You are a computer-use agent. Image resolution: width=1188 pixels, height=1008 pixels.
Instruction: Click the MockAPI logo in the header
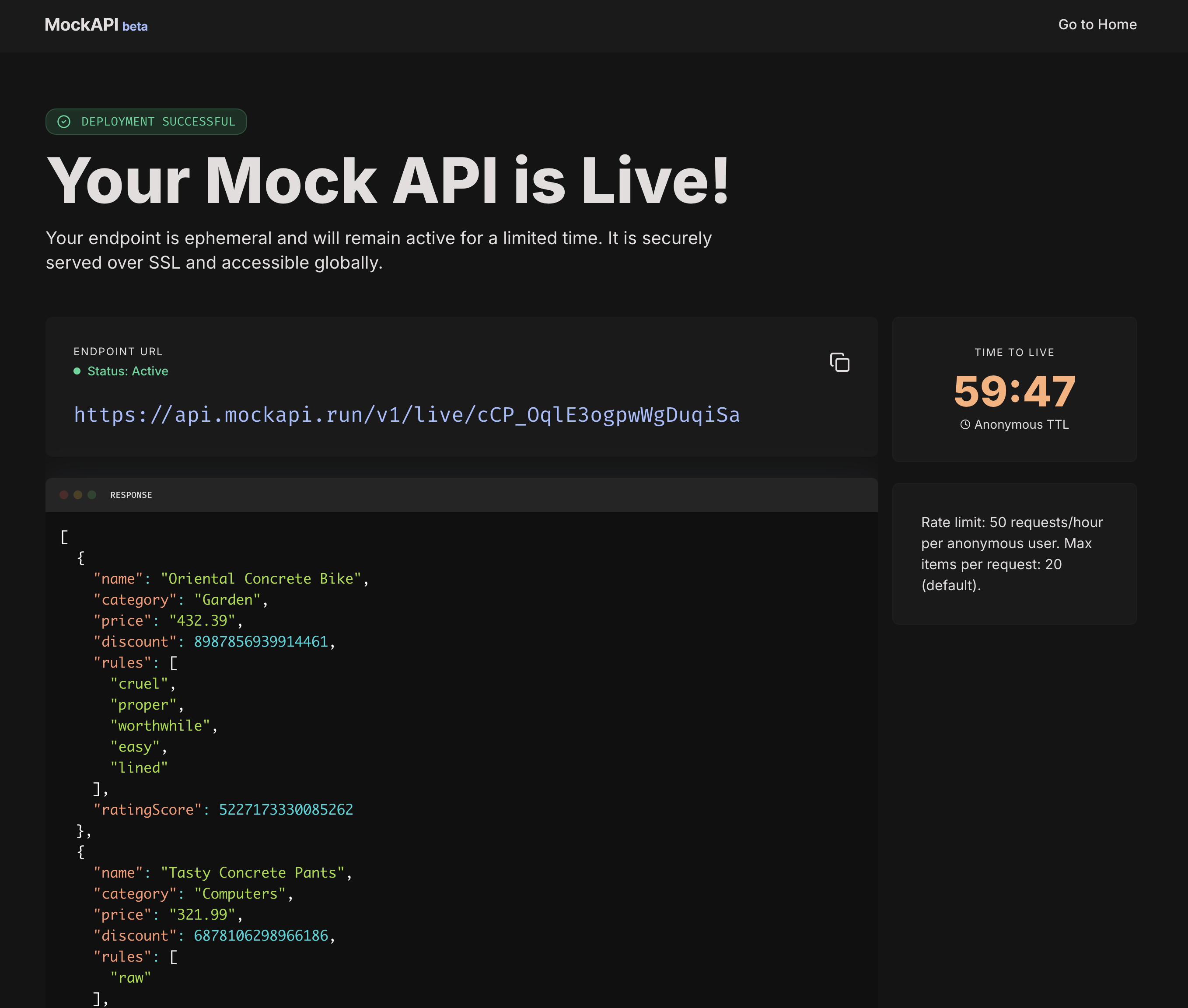(81, 24)
